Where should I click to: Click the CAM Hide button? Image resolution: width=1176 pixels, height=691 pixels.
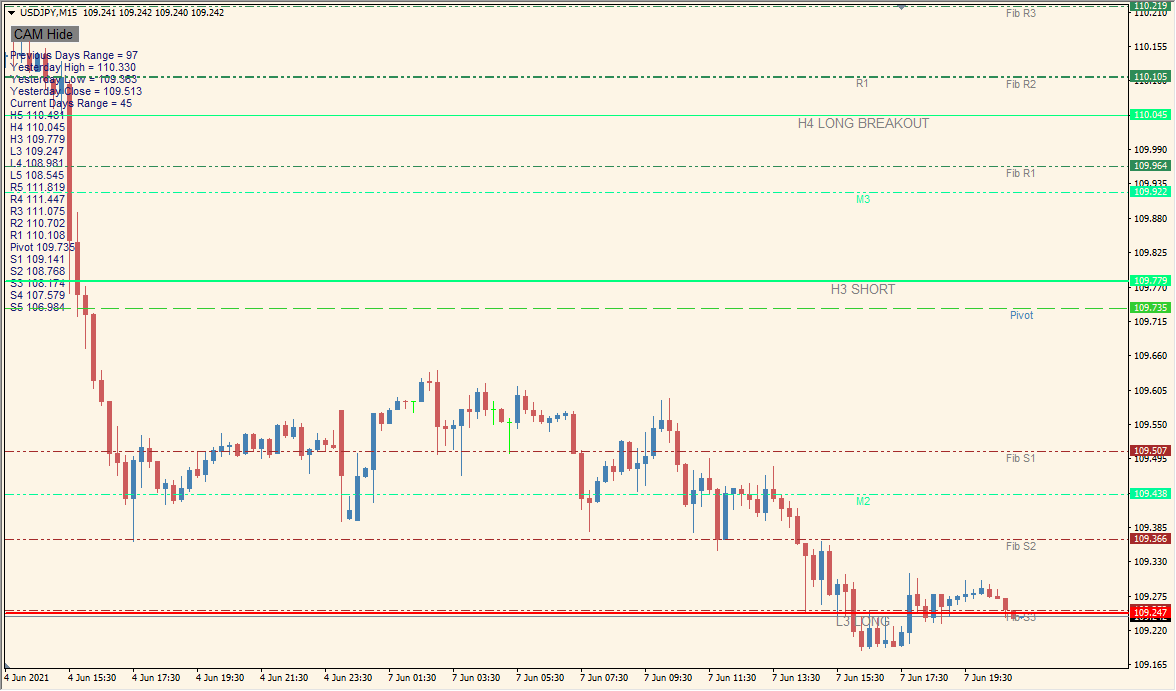pyautogui.click(x=44, y=35)
